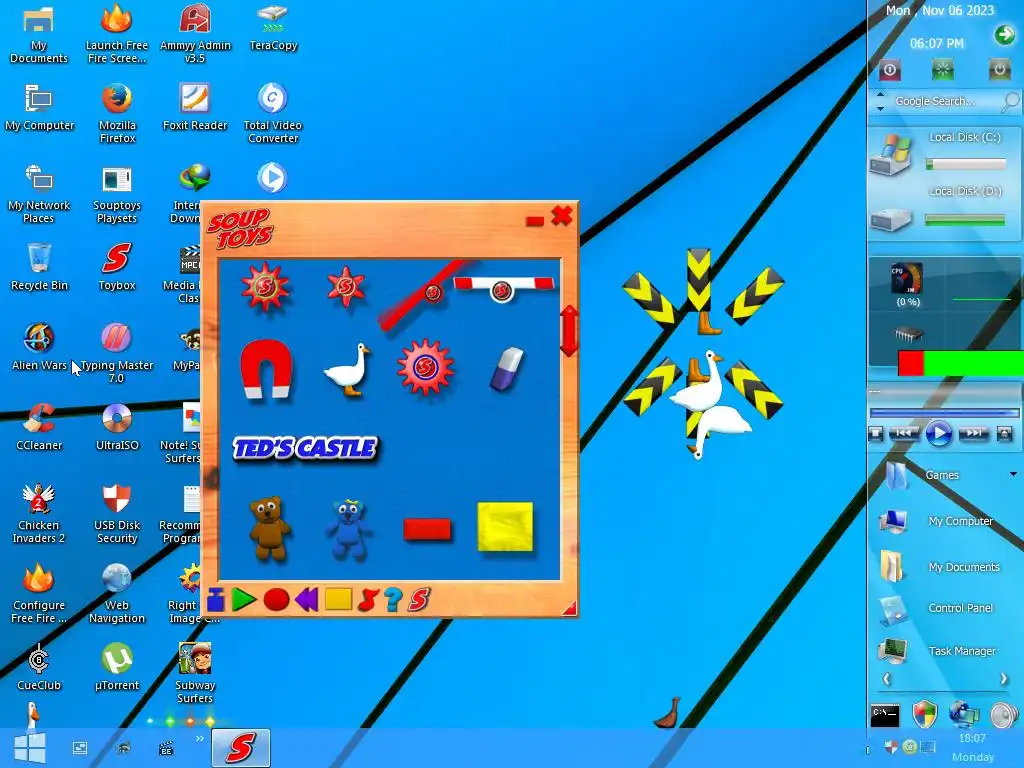Pick the brown teddy bear toy
The height and width of the screenshot is (768, 1024).
[x=269, y=528]
